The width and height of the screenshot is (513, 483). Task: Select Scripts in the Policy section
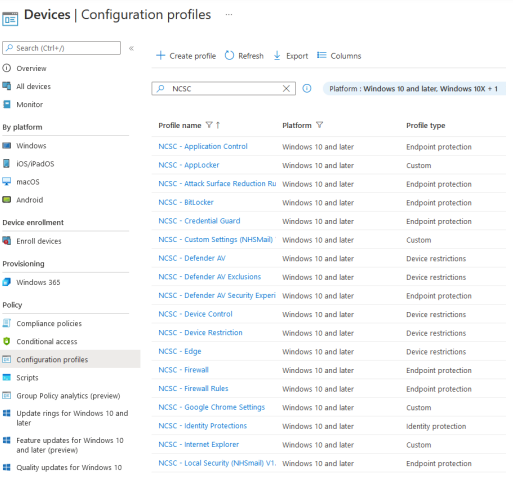tap(27, 378)
